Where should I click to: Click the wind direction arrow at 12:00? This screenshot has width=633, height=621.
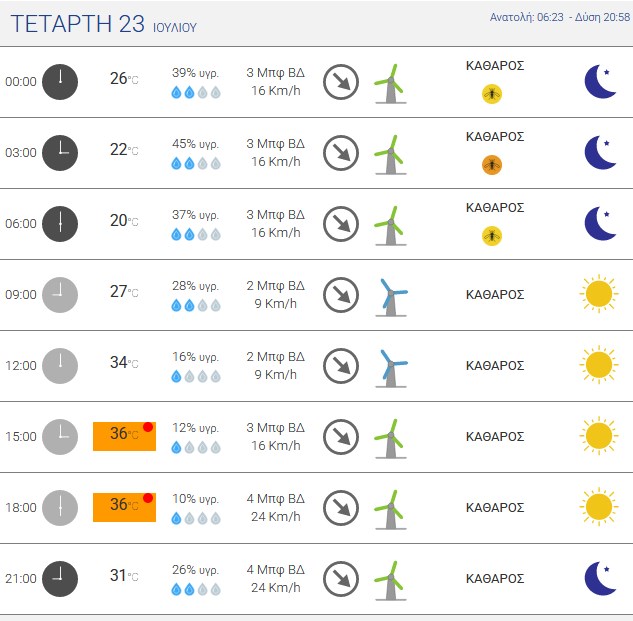tap(341, 366)
